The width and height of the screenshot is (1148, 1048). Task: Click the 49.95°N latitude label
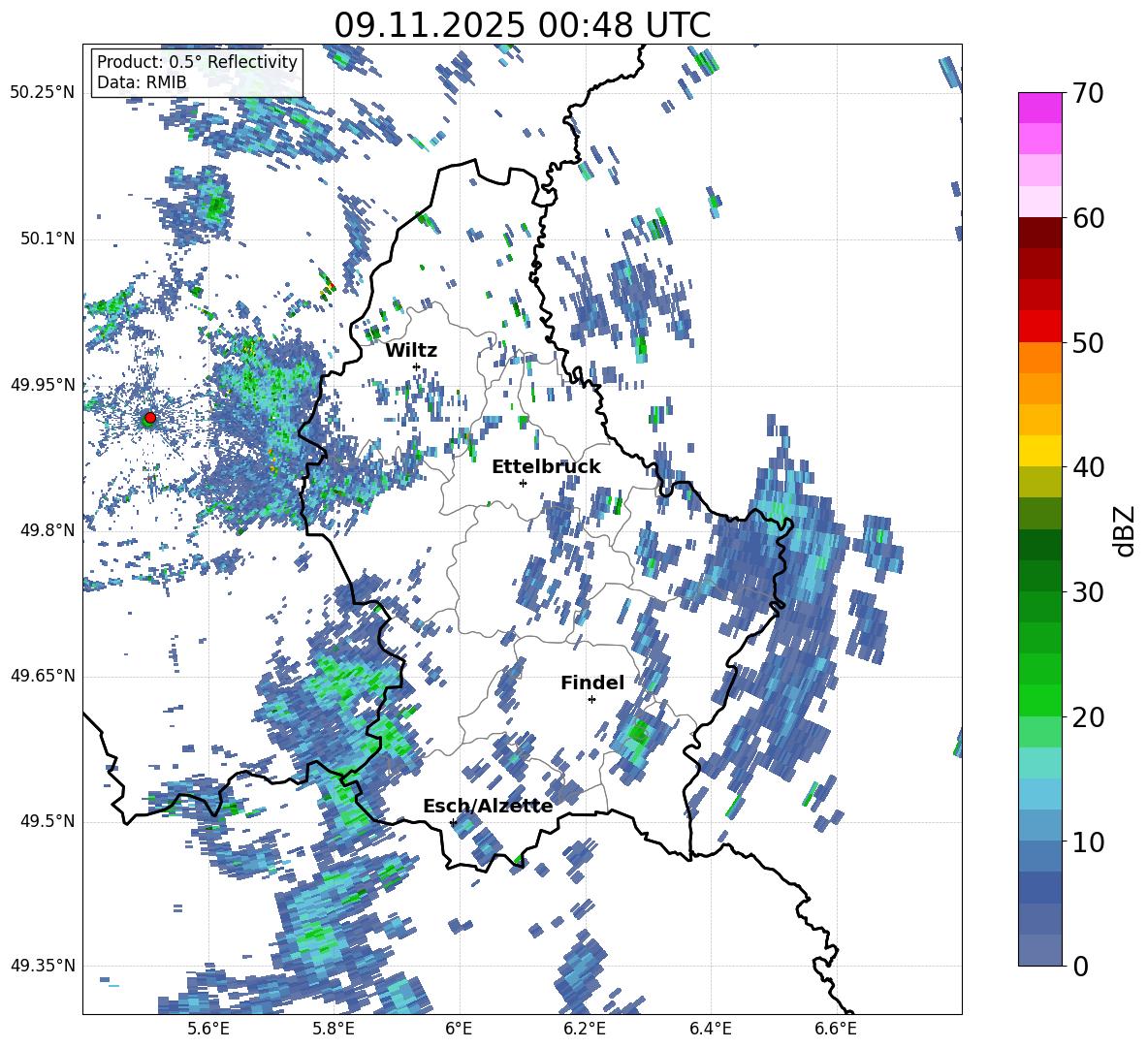click(43, 385)
